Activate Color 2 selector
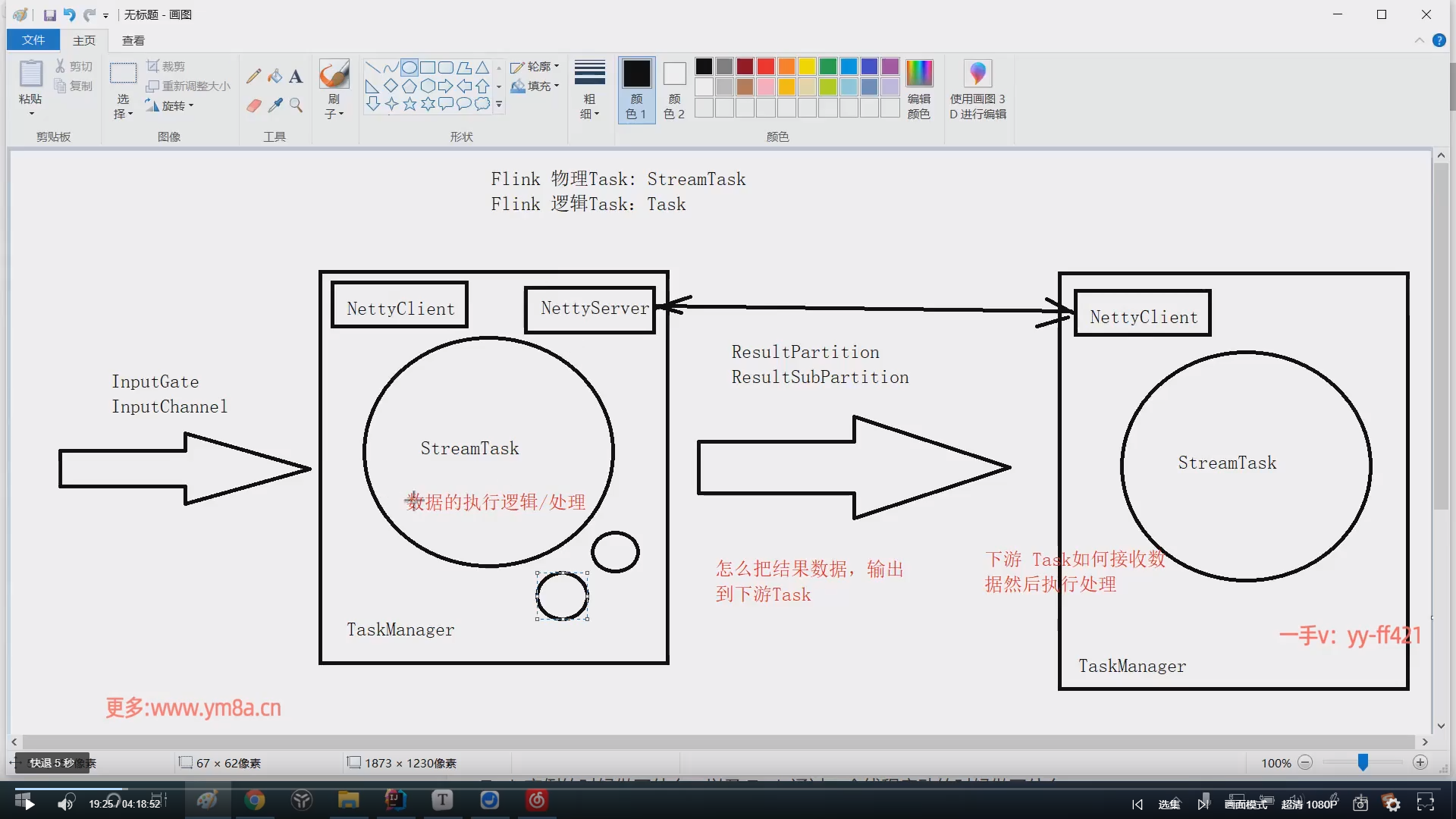The image size is (1456, 819). [674, 89]
